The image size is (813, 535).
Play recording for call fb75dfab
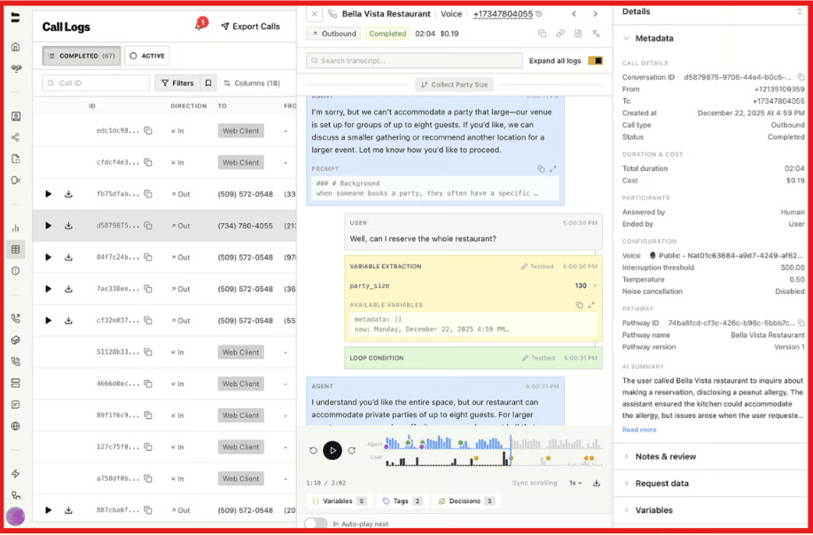48,194
